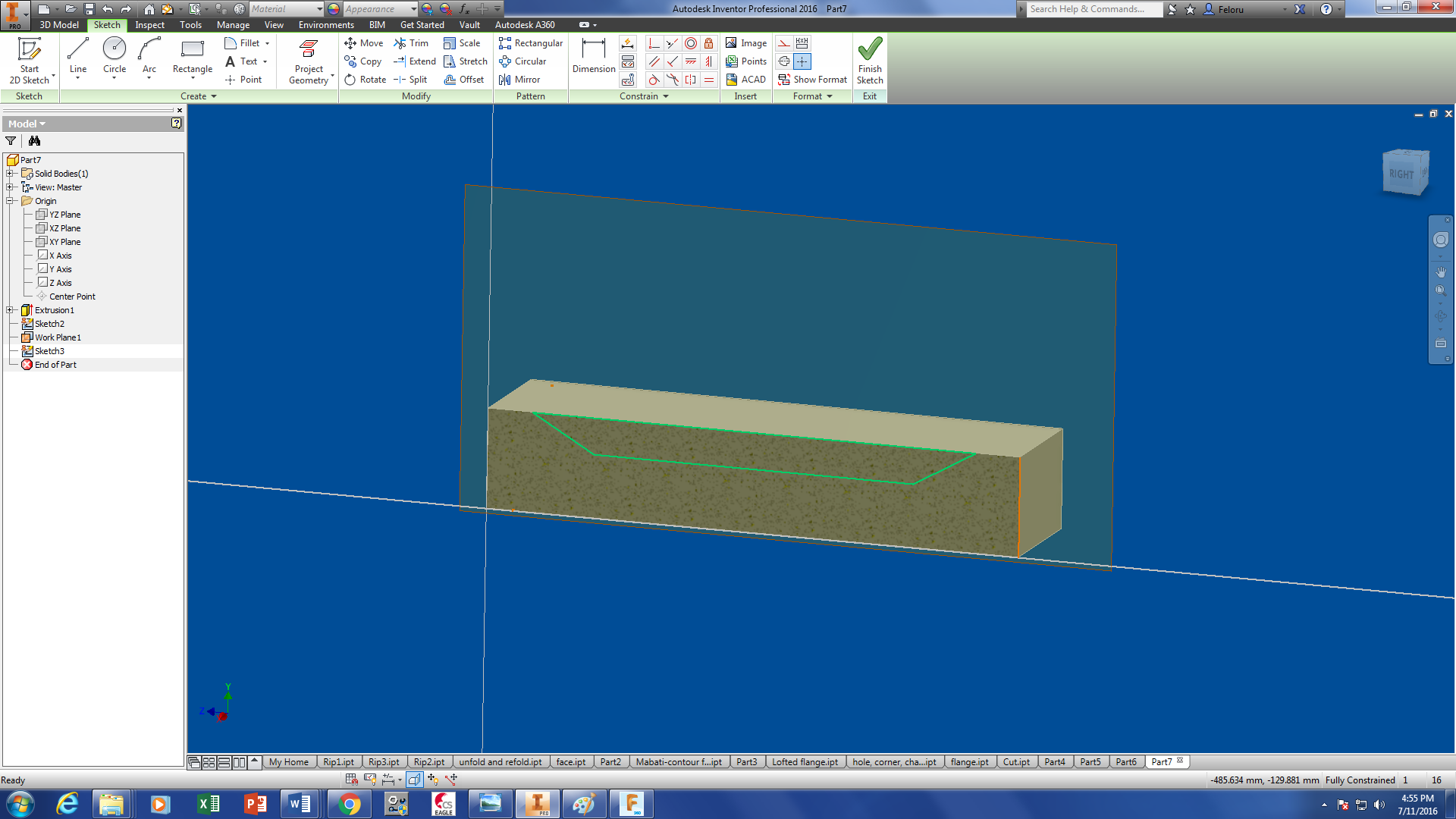1456x819 pixels.
Task: Click the Move tool
Action: [x=364, y=43]
